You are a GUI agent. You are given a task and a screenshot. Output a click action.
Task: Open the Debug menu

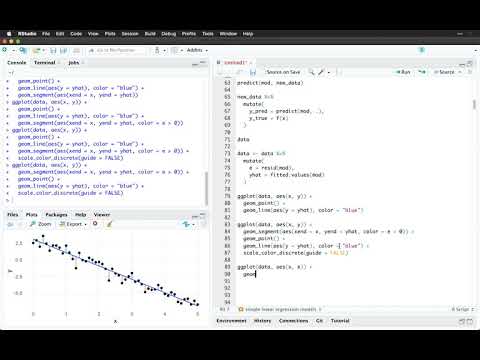[x=169, y=34]
